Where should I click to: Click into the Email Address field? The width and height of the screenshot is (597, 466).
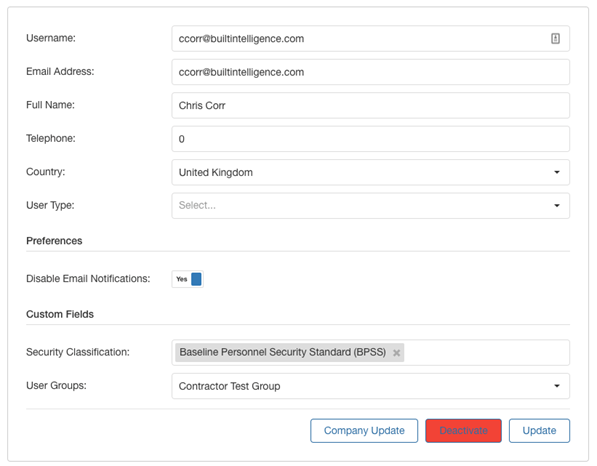click(x=370, y=72)
